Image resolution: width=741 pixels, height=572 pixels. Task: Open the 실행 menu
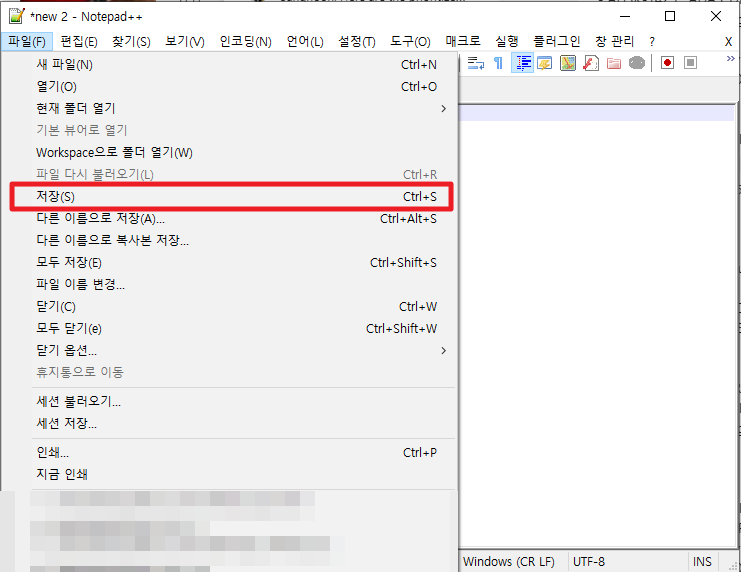pyautogui.click(x=507, y=42)
